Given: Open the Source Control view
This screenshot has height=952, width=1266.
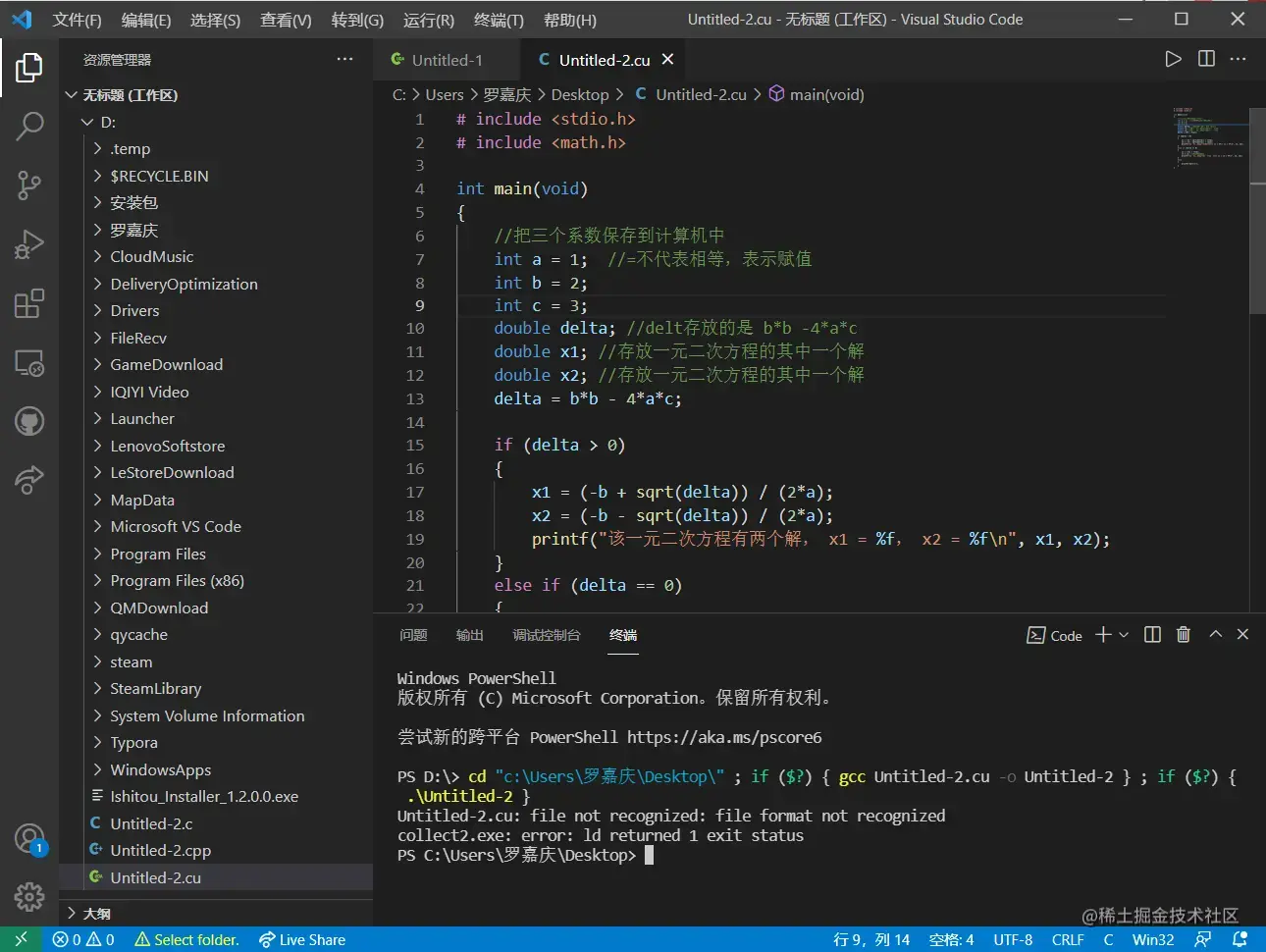Looking at the screenshot, I should (29, 185).
